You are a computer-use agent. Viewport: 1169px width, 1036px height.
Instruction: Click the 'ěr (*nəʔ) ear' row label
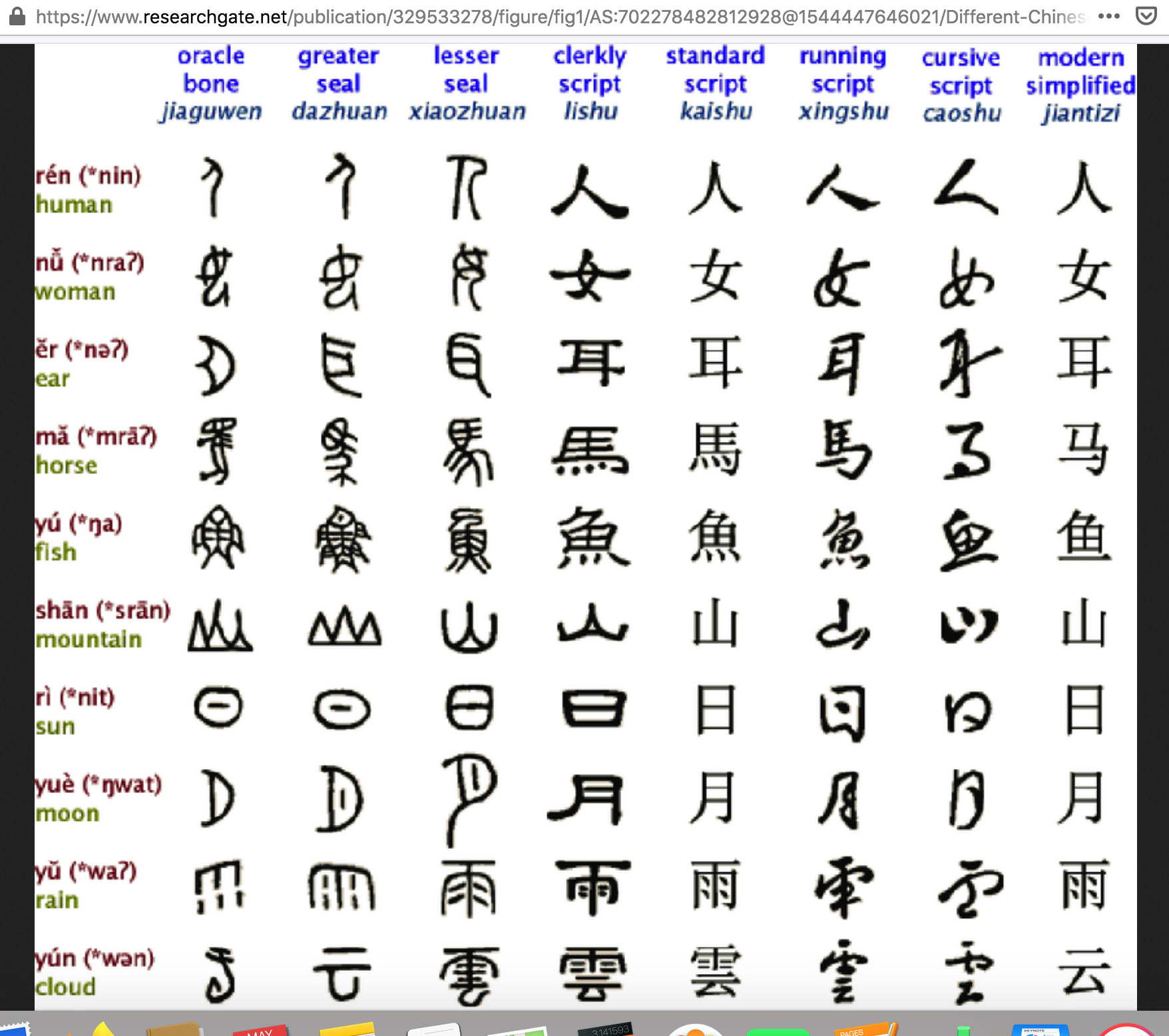82,364
